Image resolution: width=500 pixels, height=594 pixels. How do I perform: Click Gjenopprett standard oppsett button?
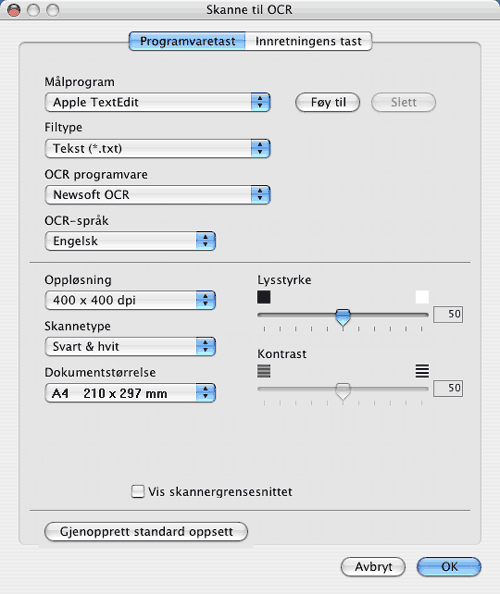[x=146, y=531]
